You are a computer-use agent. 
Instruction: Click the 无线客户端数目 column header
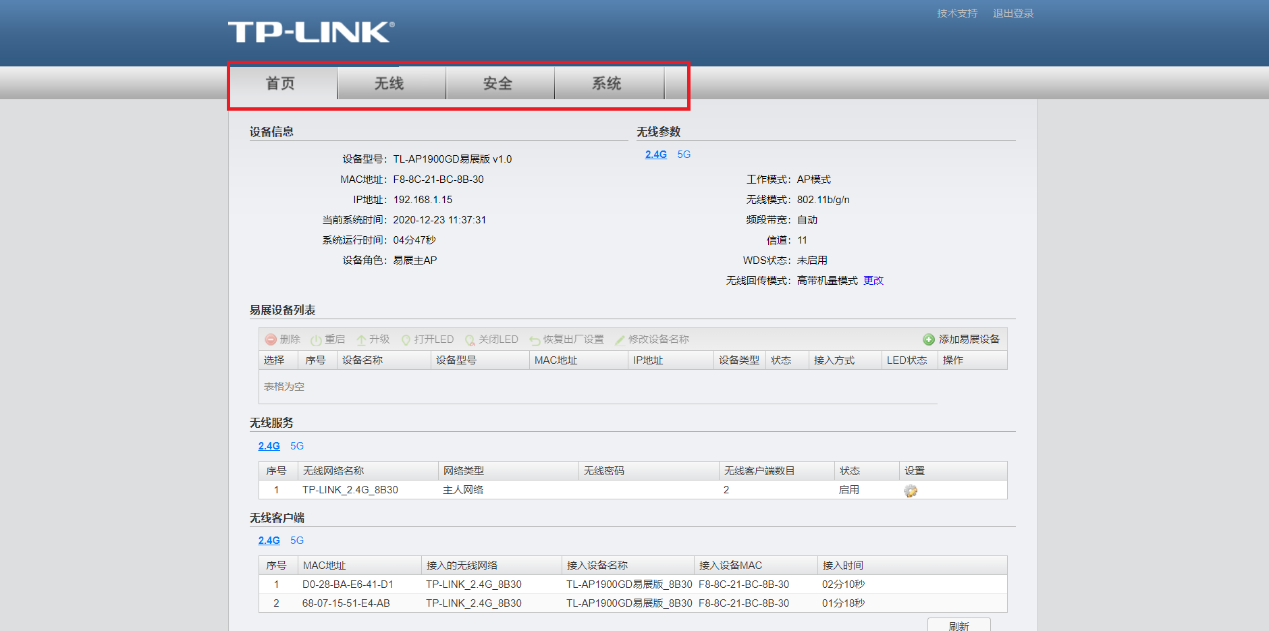point(776,470)
